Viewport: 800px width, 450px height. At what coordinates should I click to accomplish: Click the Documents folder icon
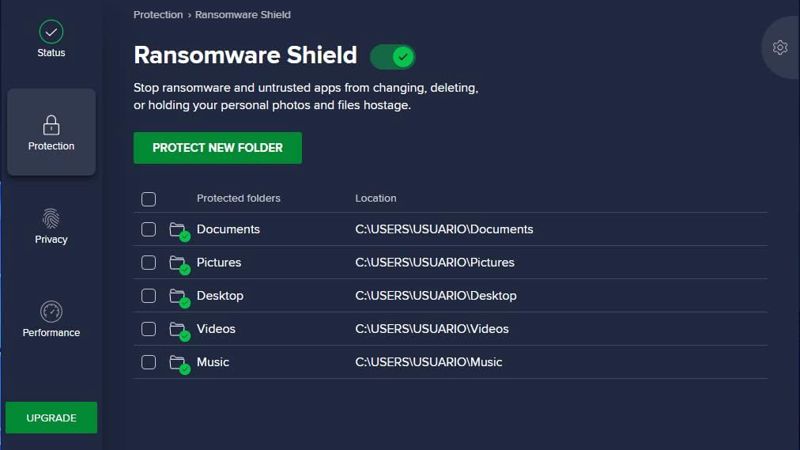point(179,231)
